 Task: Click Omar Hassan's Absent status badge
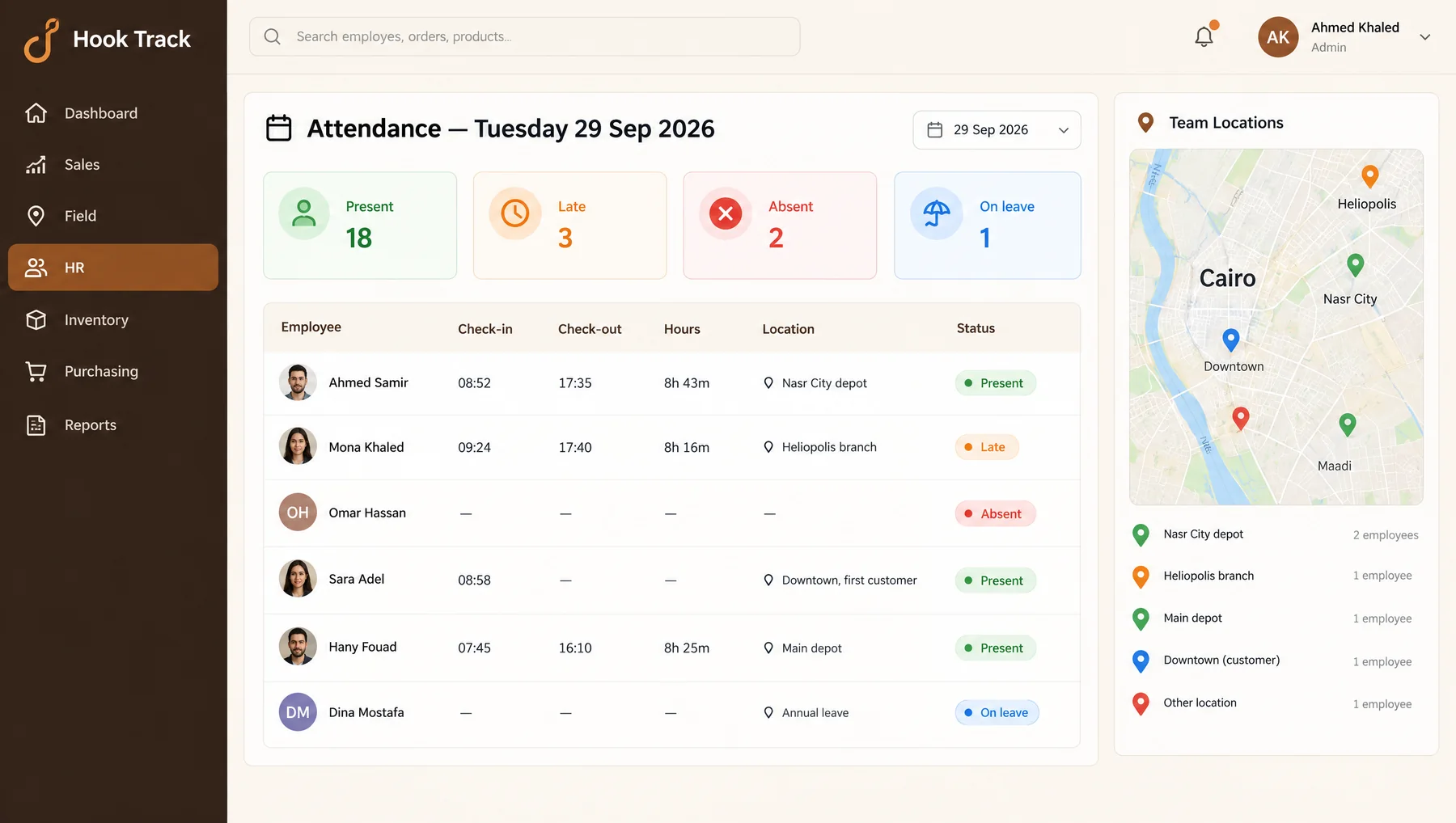[x=994, y=513]
